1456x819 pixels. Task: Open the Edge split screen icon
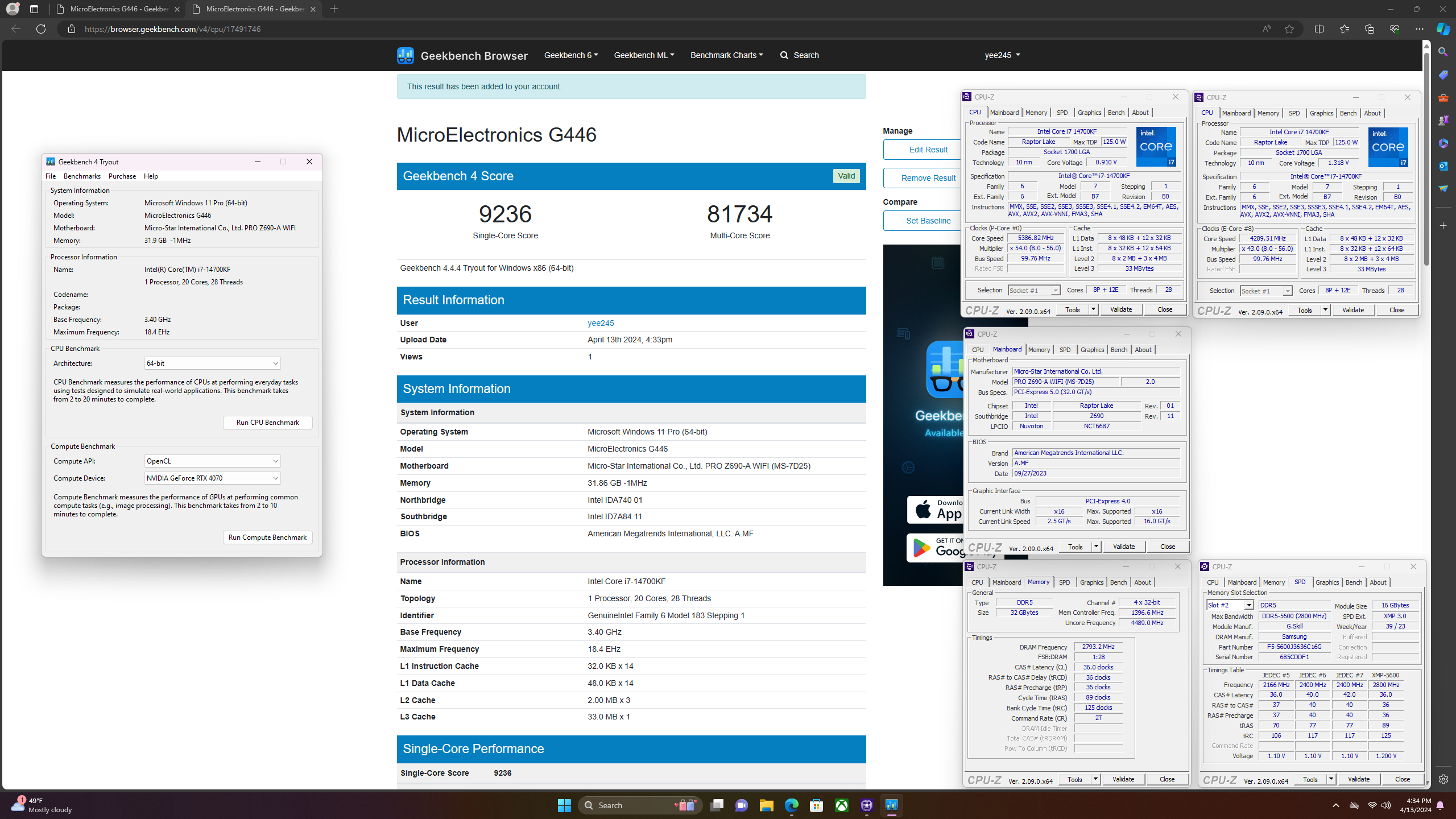pyautogui.click(x=1319, y=29)
